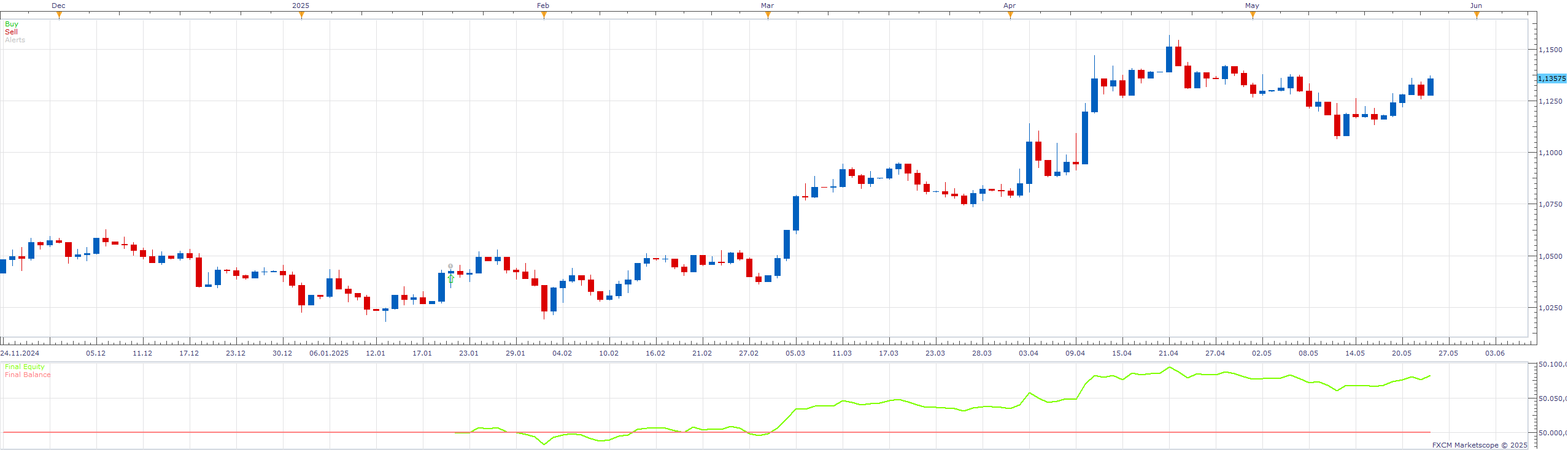Screen dimensions: 1568x450
Task: Click the 1,1500 price axis label
Action: pyautogui.click(x=1551, y=50)
